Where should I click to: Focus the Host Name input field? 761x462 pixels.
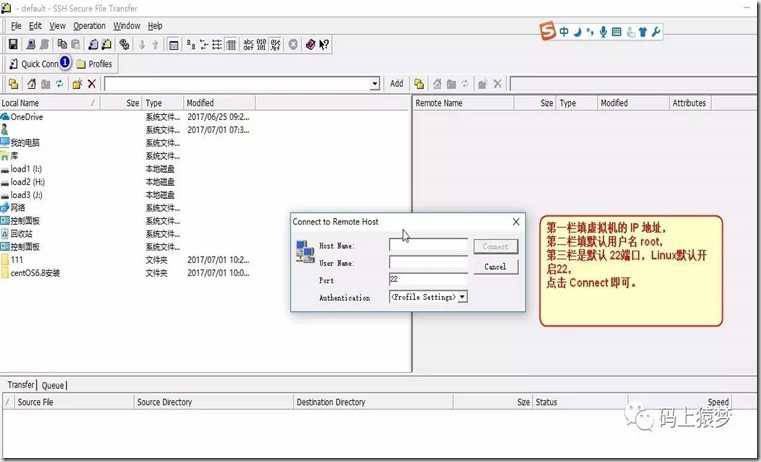click(428, 245)
